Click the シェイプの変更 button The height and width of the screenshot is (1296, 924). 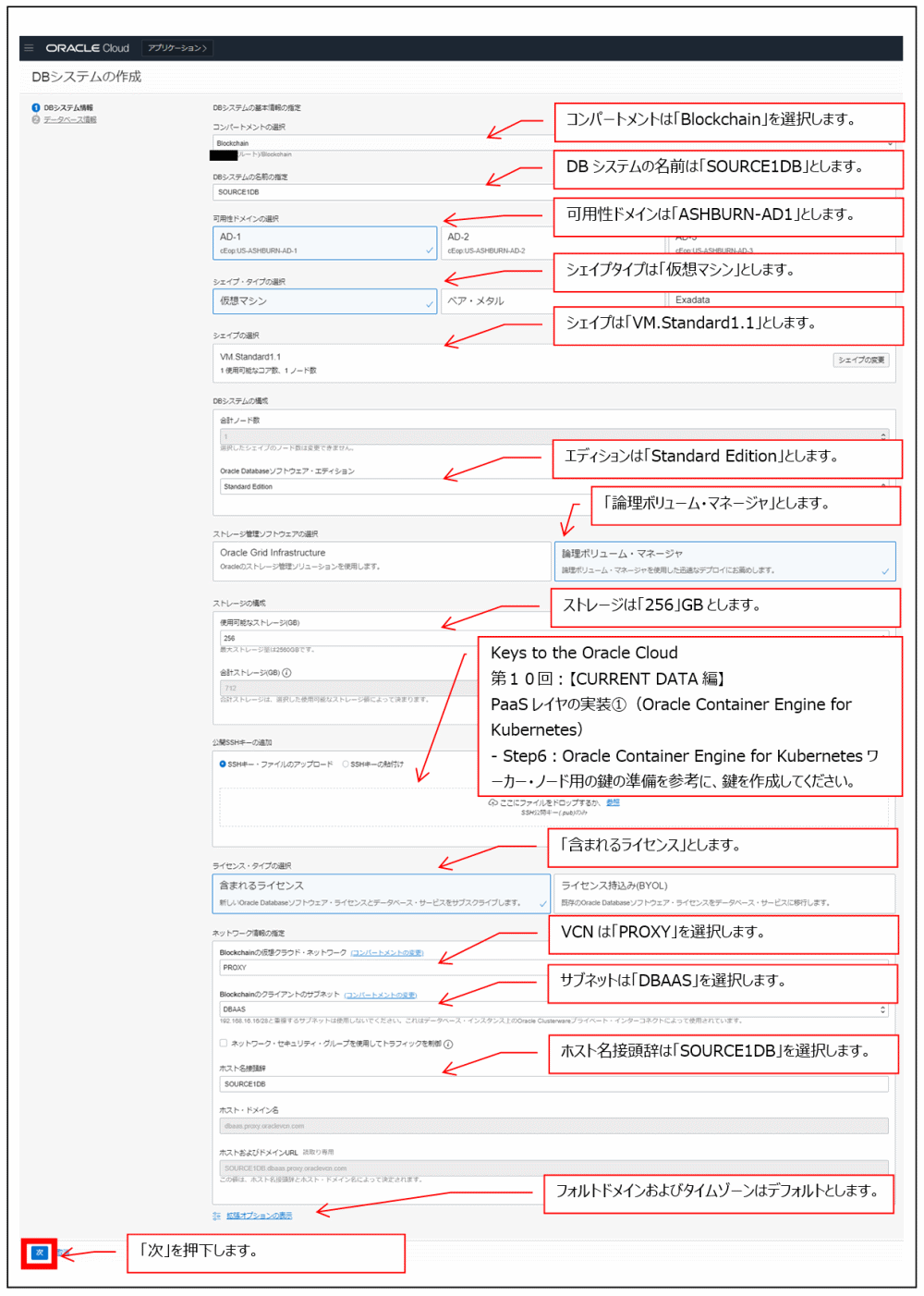(x=861, y=361)
